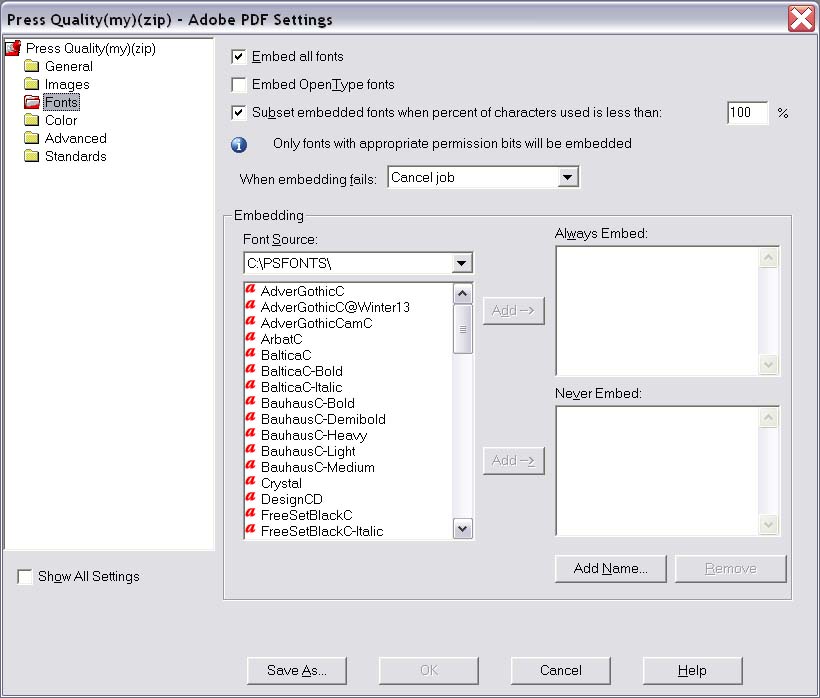This screenshot has height=698, width=820.
Task: Select the Fonts settings category
Action: [61, 102]
